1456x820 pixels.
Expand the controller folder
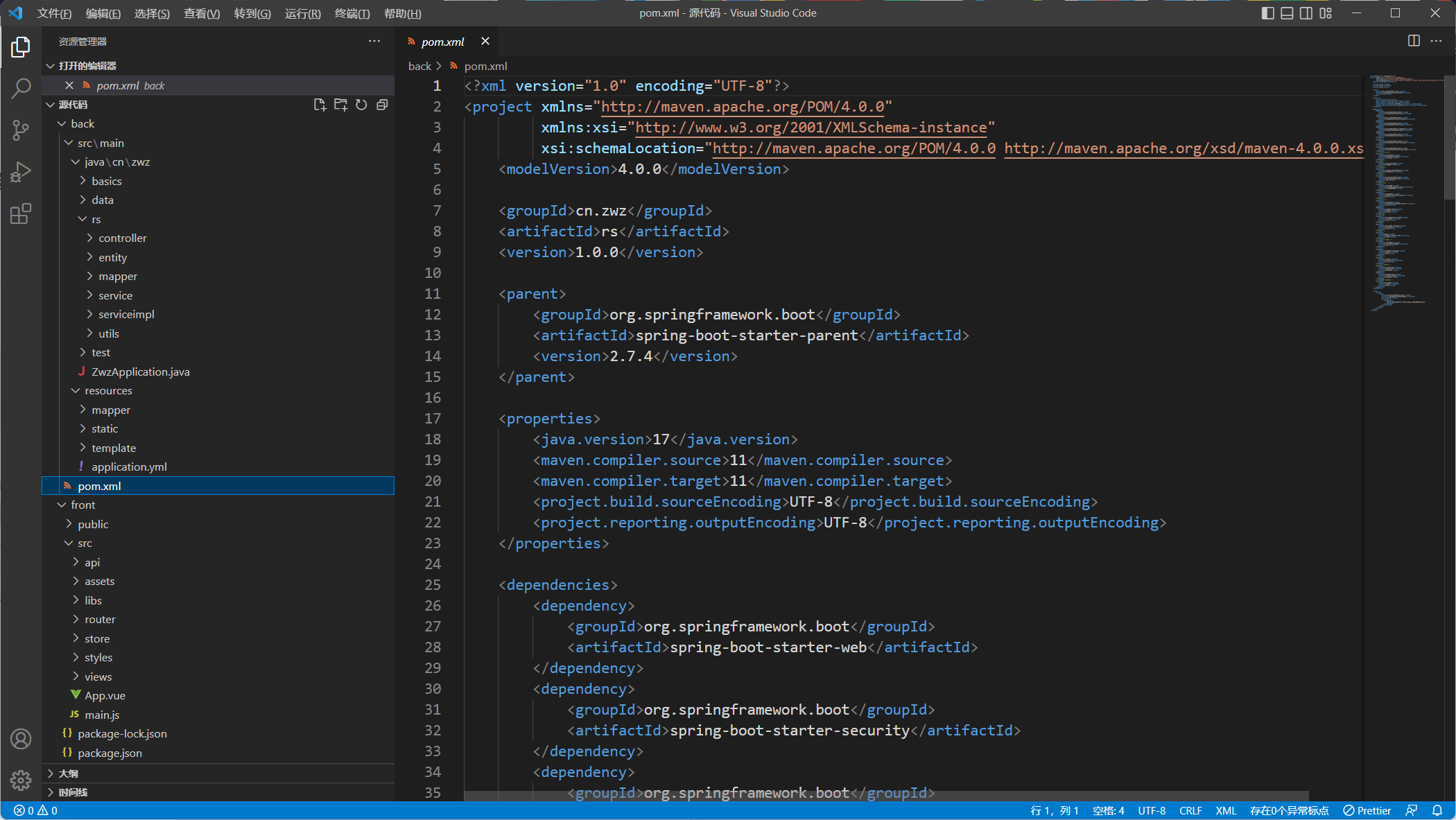122,238
